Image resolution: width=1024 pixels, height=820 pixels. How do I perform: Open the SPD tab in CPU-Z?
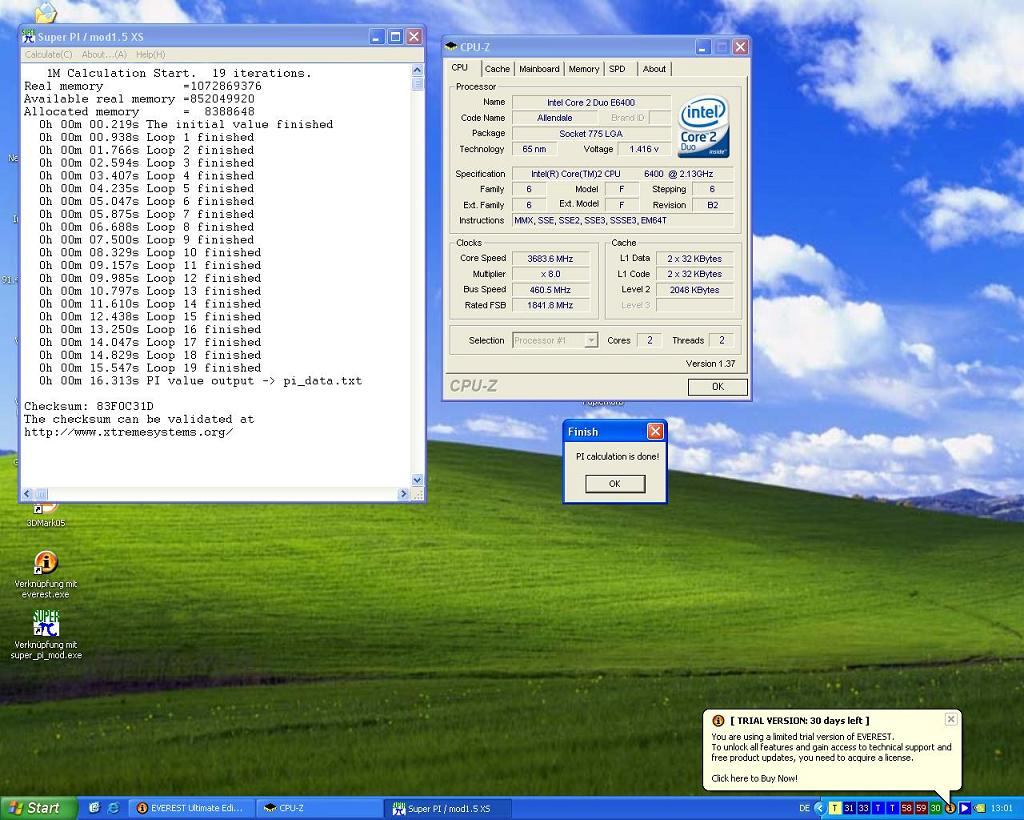pyautogui.click(x=617, y=69)
